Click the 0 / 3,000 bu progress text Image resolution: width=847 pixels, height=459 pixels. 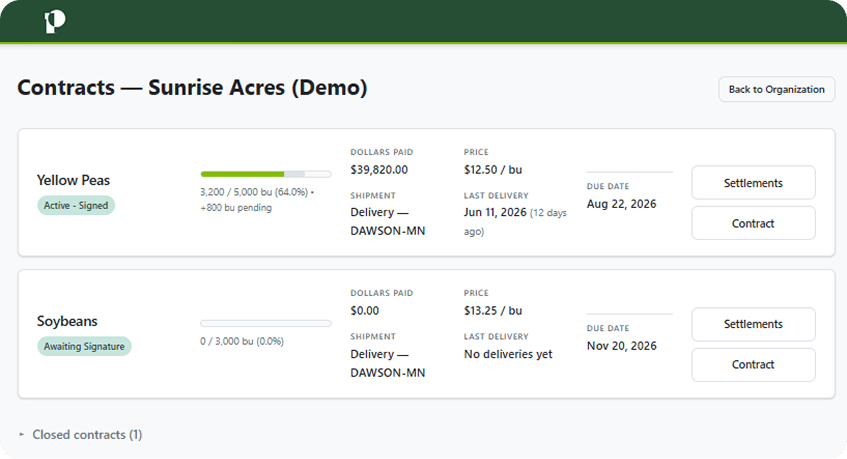pos(242,341)
